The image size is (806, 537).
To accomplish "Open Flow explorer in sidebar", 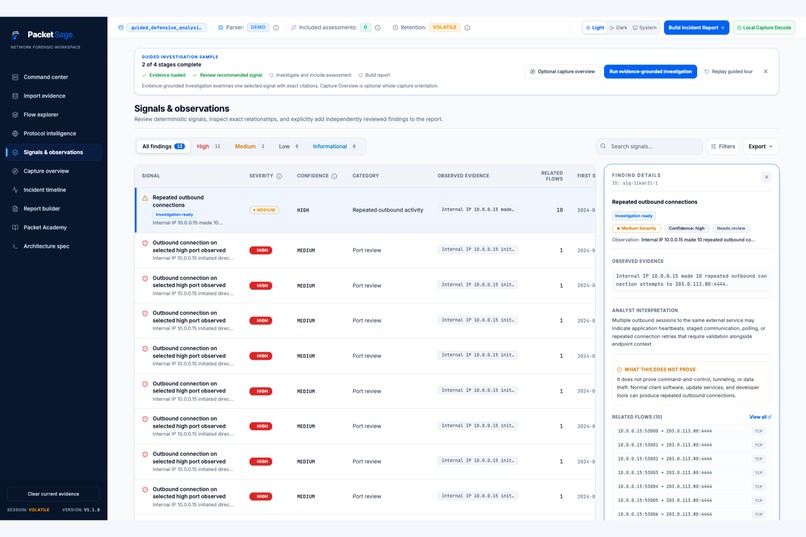I will click(x=53, y=115).
